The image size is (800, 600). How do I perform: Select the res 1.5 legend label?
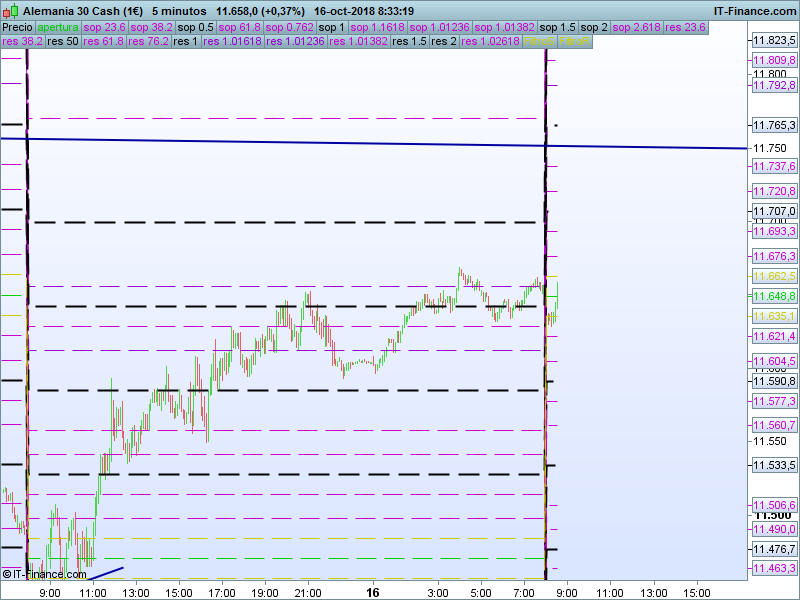[410, 41]
